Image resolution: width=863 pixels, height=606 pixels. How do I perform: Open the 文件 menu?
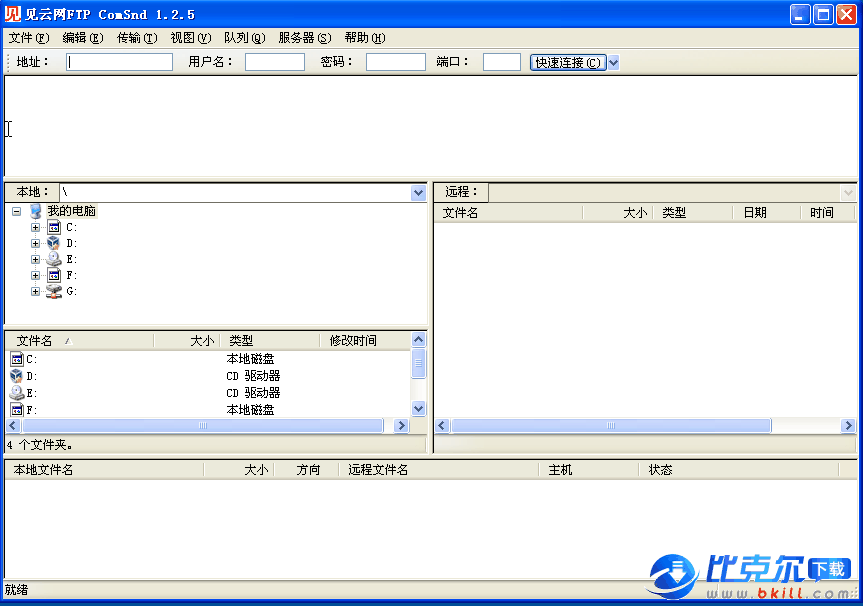click(28, 38)
